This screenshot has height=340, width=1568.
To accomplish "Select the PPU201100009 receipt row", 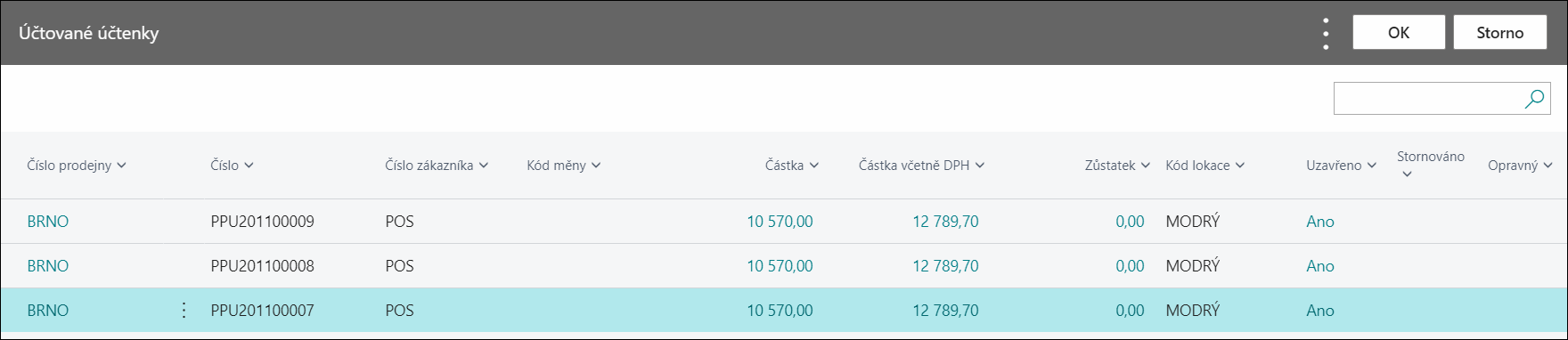I will [784, 222].
